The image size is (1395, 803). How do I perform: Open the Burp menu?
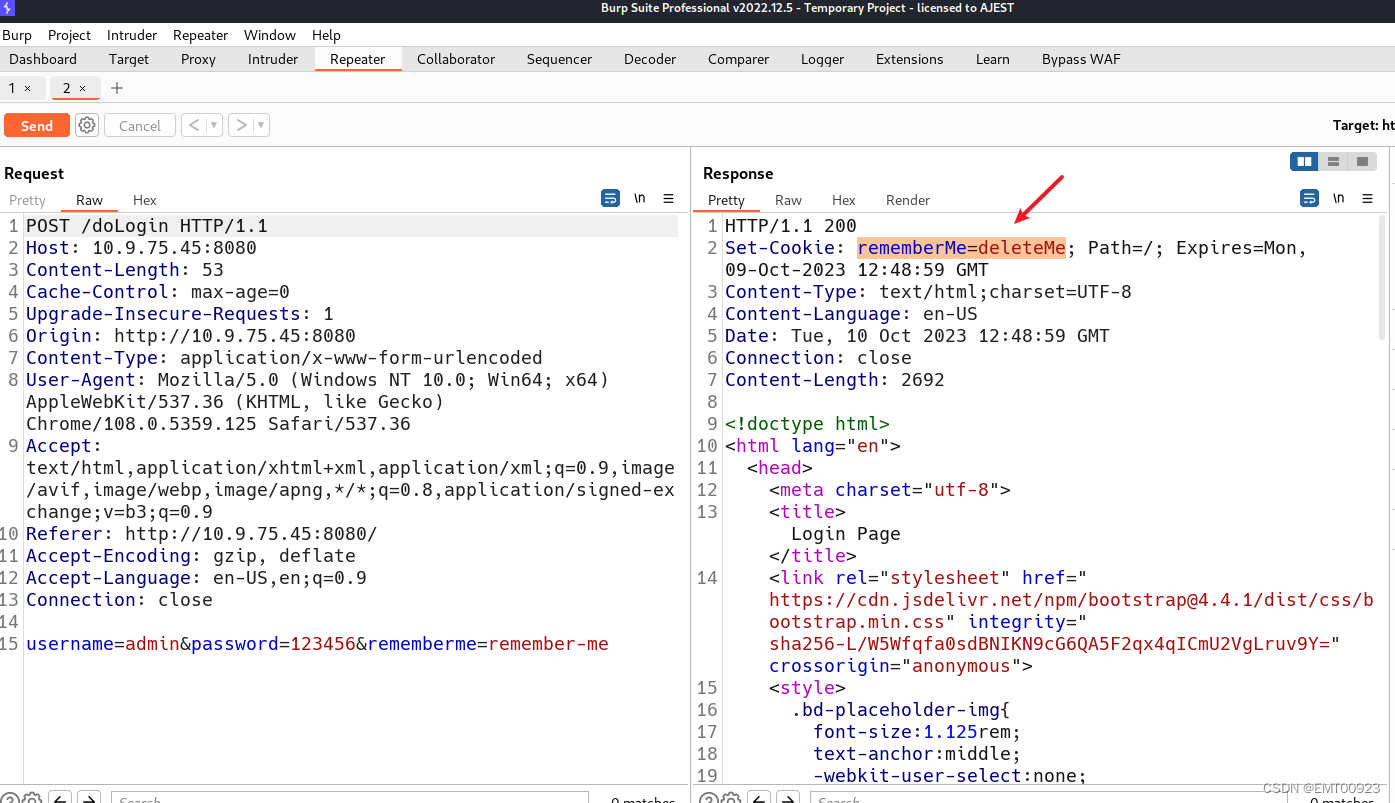(x=17, y=35)
